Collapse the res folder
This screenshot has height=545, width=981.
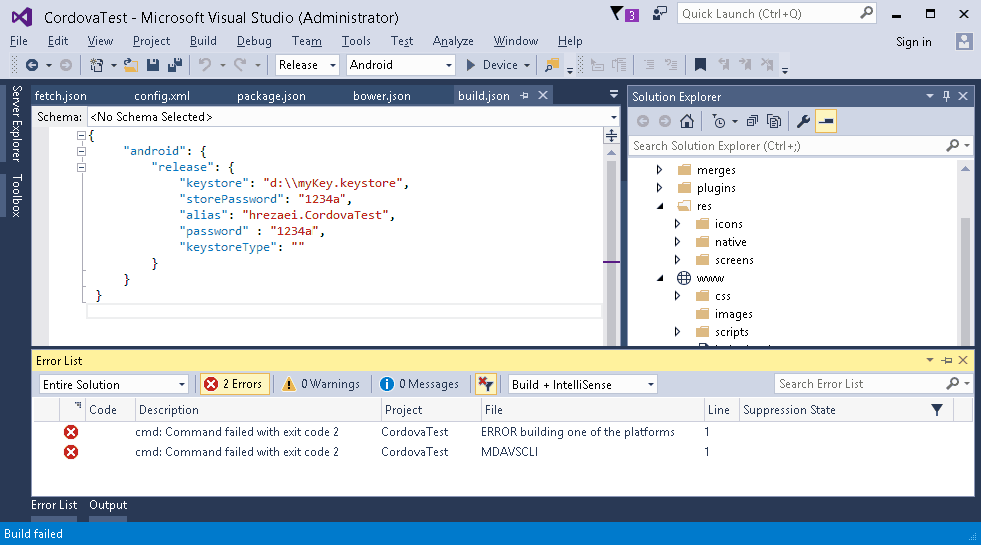660,206
